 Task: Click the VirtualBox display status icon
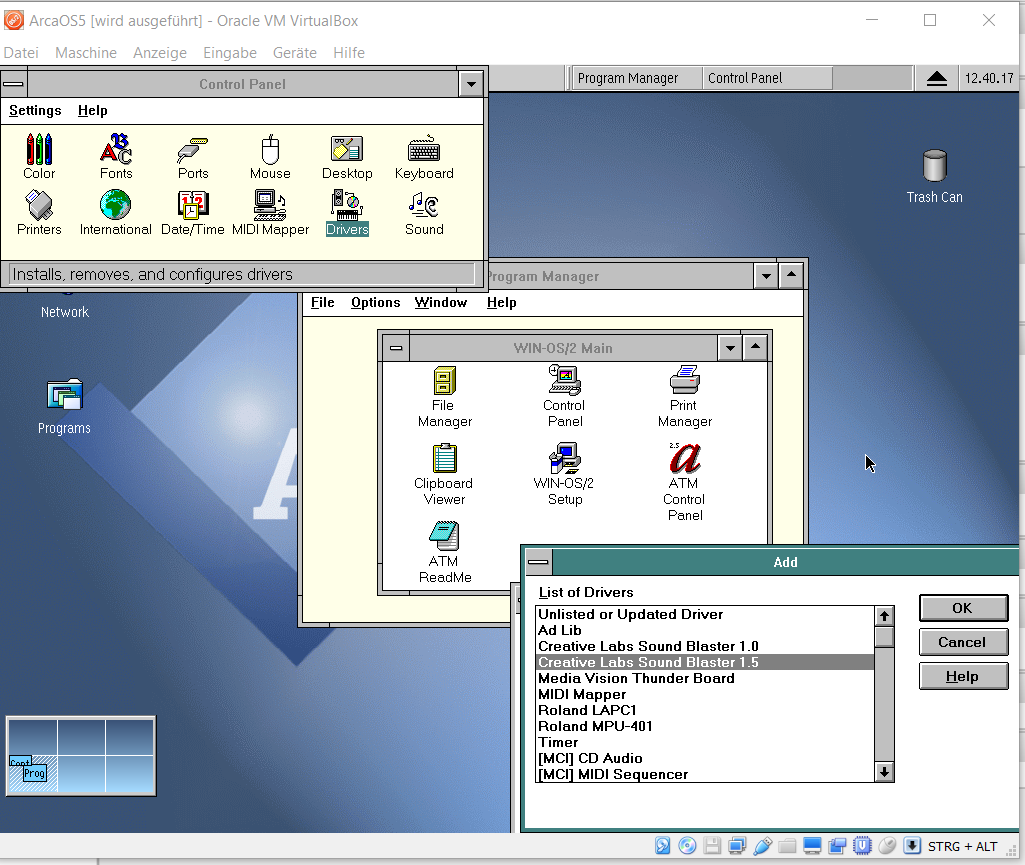tap(813, 845)
